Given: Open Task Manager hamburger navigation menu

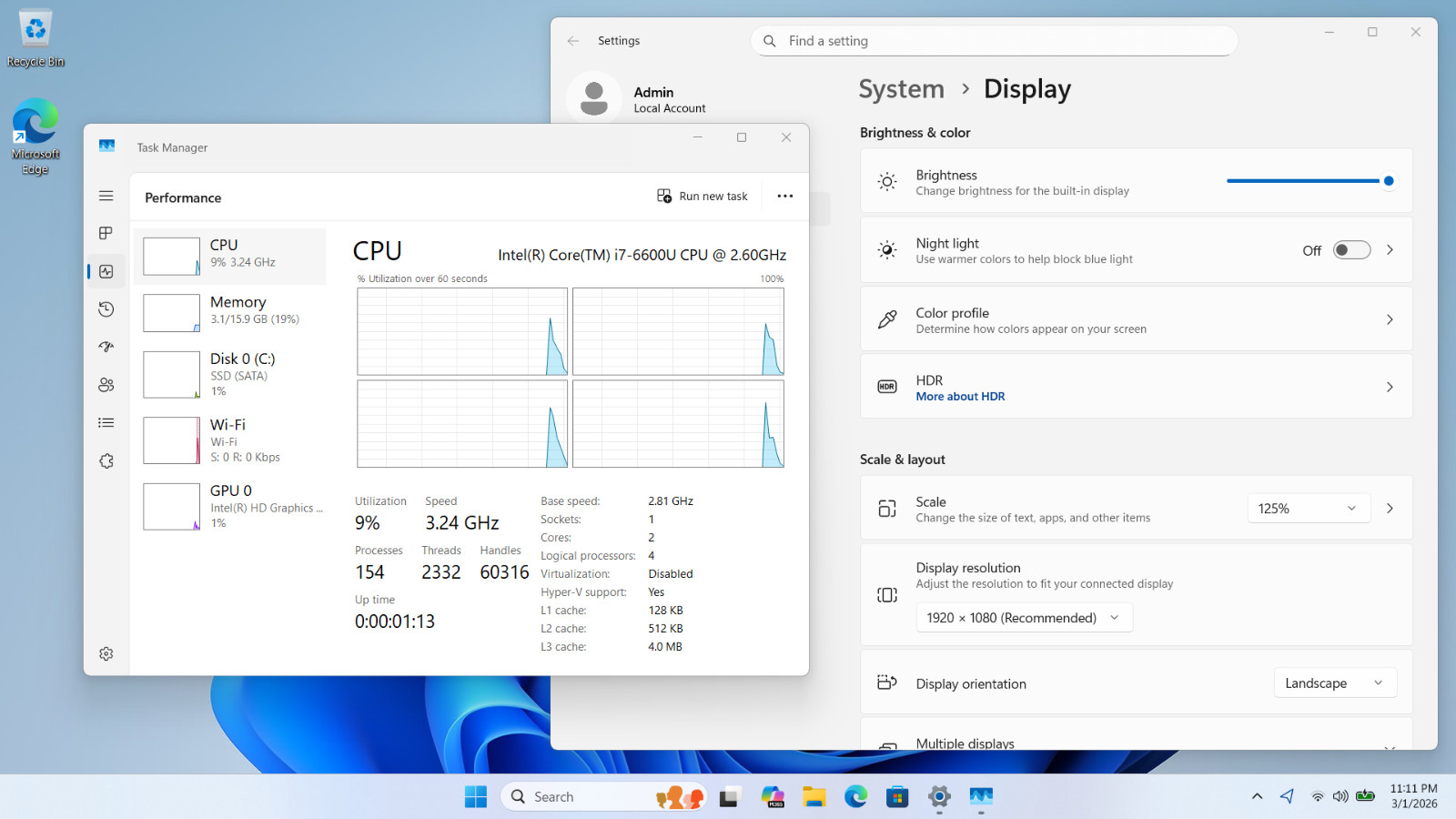Looking at the screenshot, I should [106, 196].
